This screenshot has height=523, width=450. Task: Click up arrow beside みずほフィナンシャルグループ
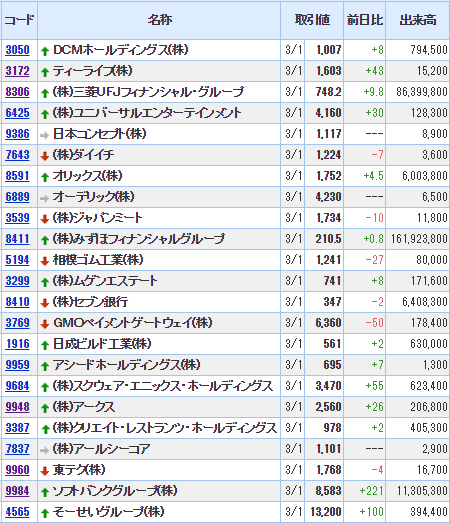[45, 240]
